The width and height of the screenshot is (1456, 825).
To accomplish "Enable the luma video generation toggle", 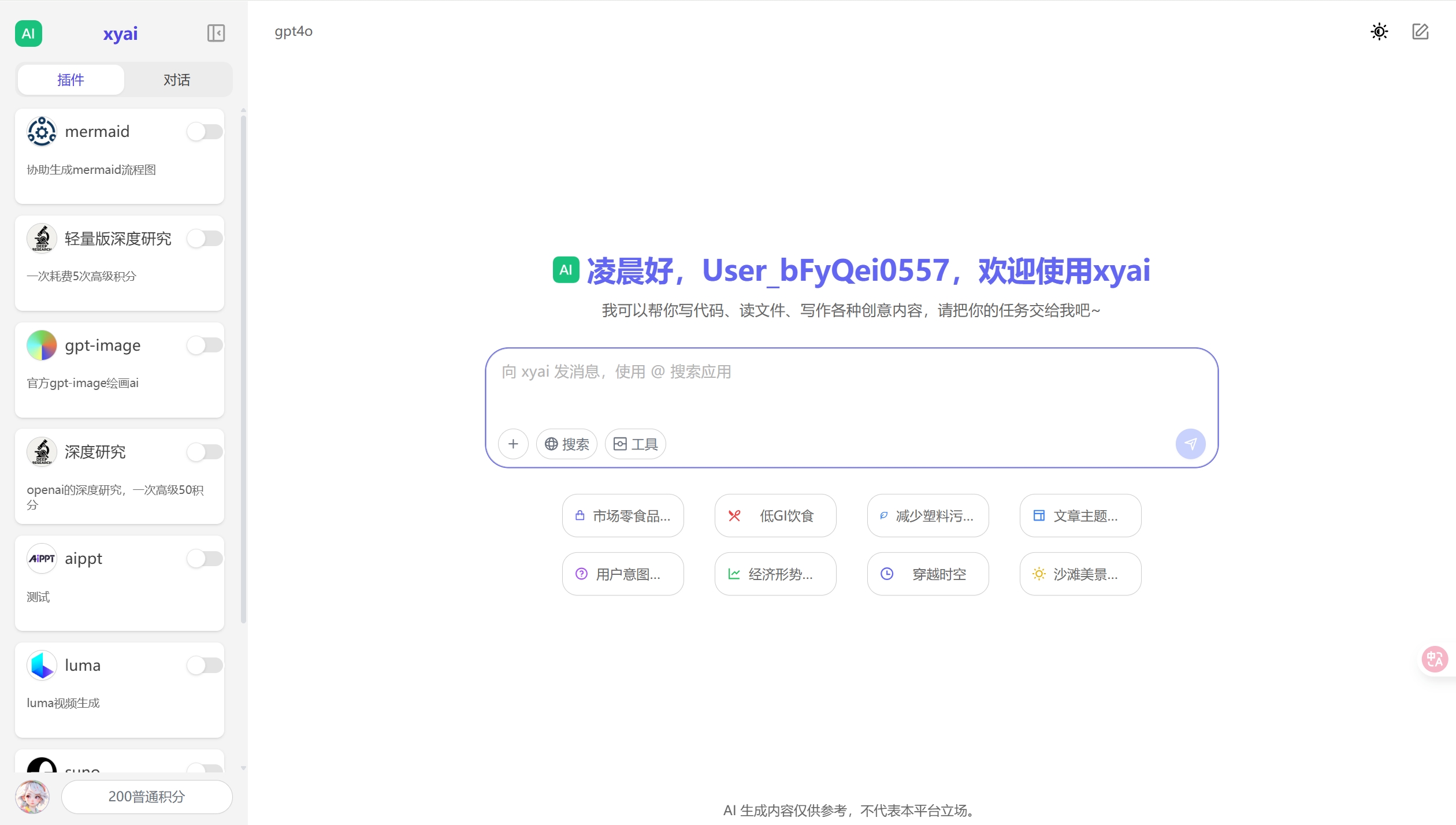I will 205,665.
